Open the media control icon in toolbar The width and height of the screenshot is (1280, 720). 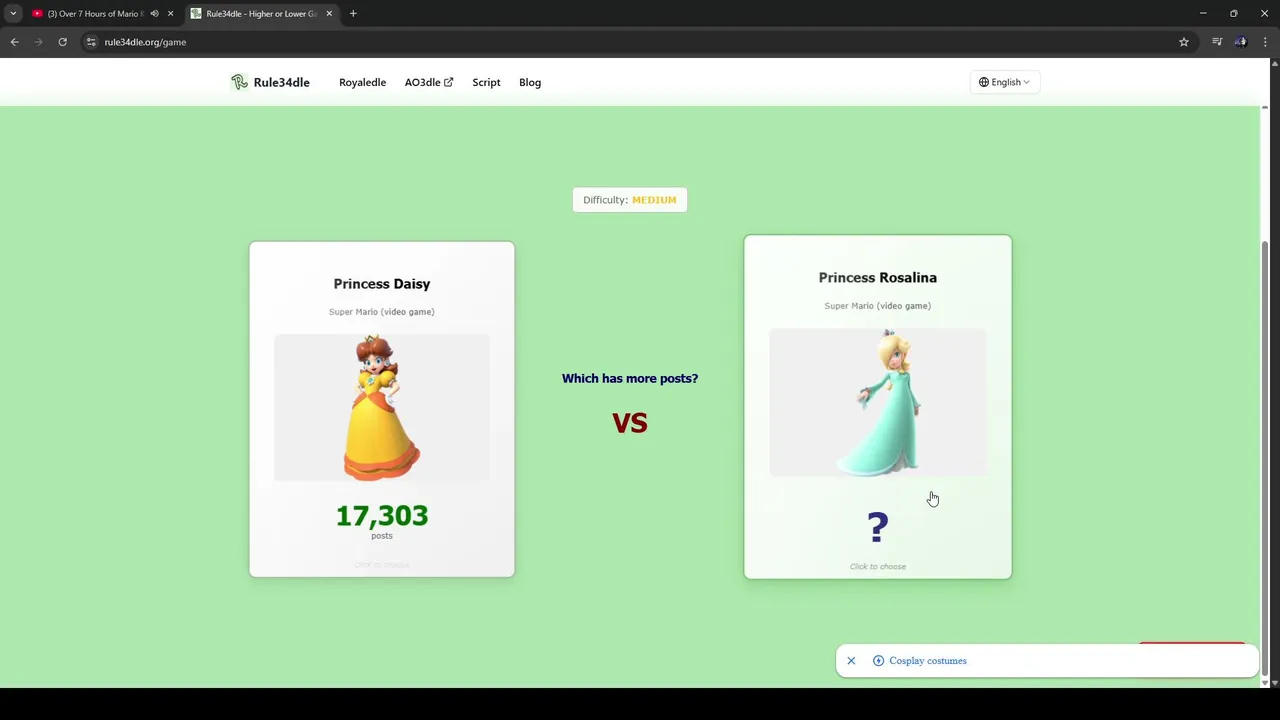[x=1217, y=42]
